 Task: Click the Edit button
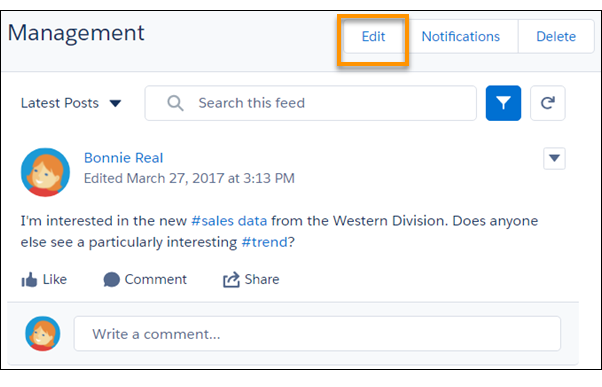(373, 37)
